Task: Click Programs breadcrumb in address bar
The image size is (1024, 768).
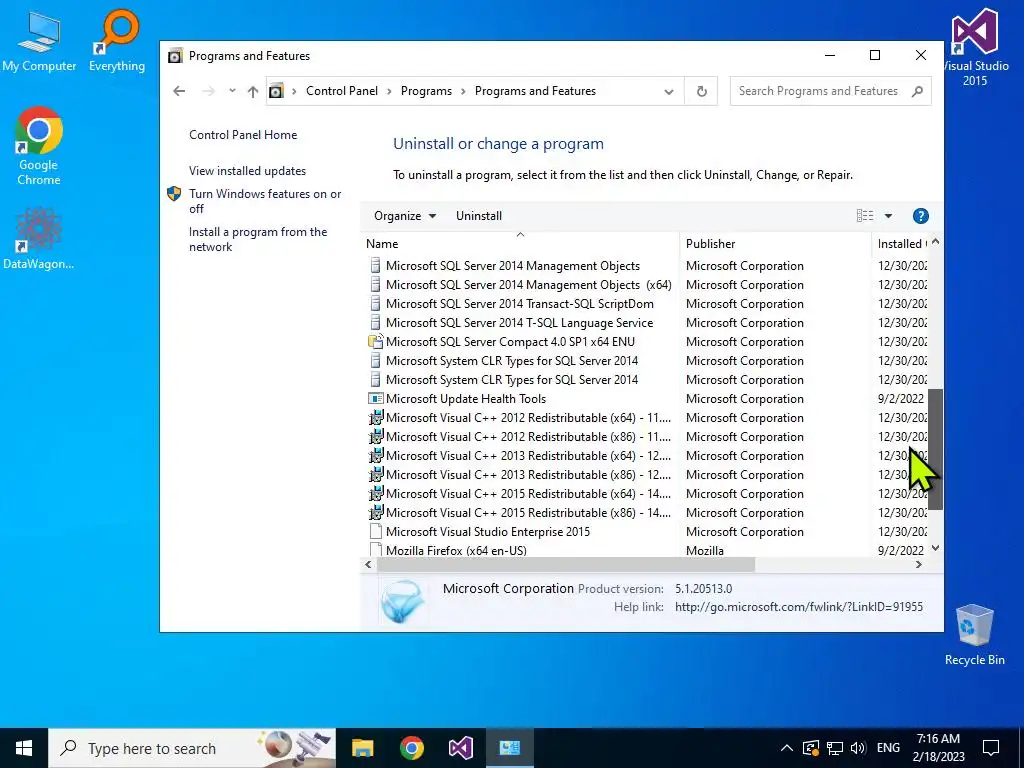Action: 426,91
